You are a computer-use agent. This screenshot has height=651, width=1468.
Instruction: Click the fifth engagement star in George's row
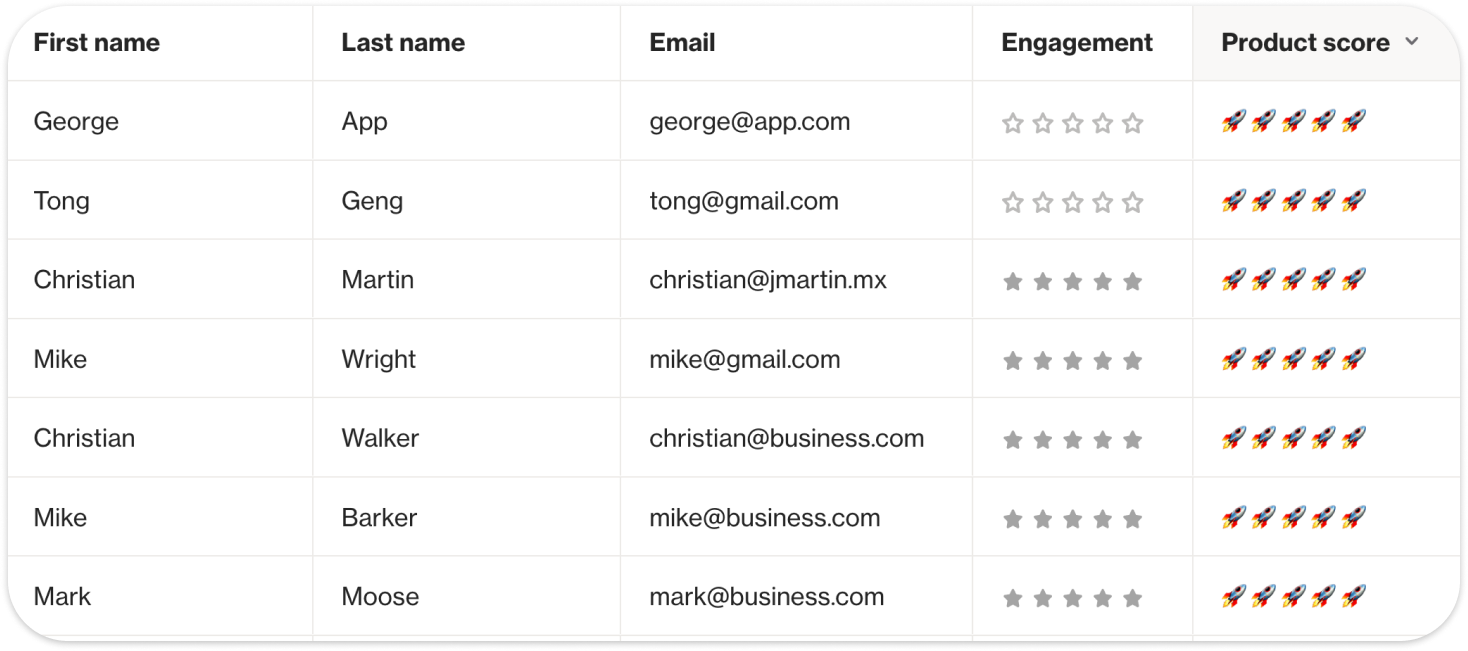(1132, 123)
